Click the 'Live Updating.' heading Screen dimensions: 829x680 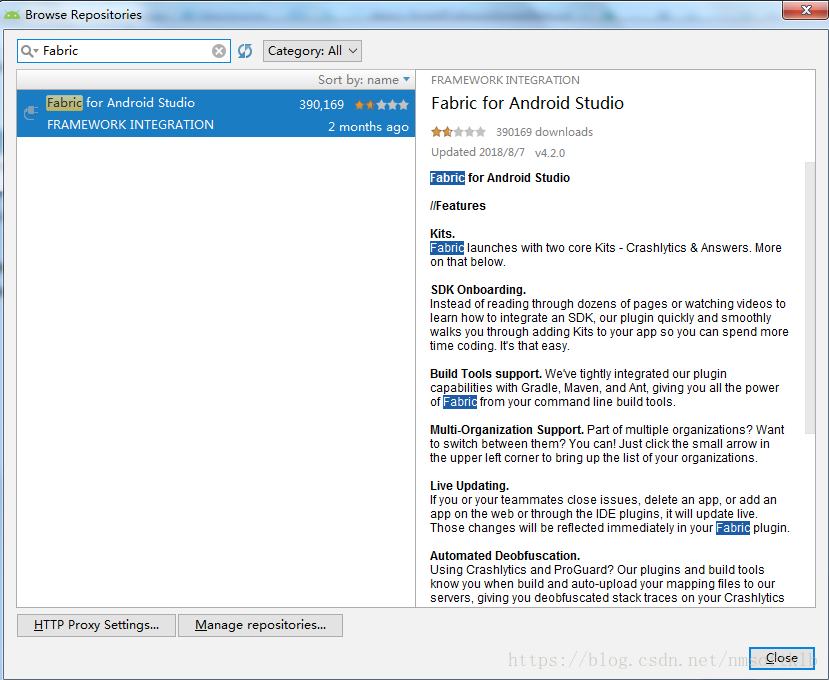click(469, 486)
